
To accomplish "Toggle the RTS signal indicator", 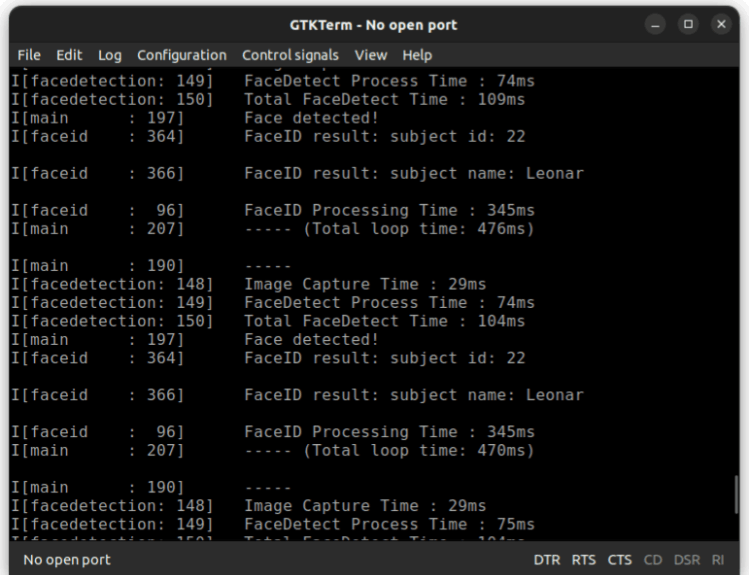I will (x=584, y=560).
